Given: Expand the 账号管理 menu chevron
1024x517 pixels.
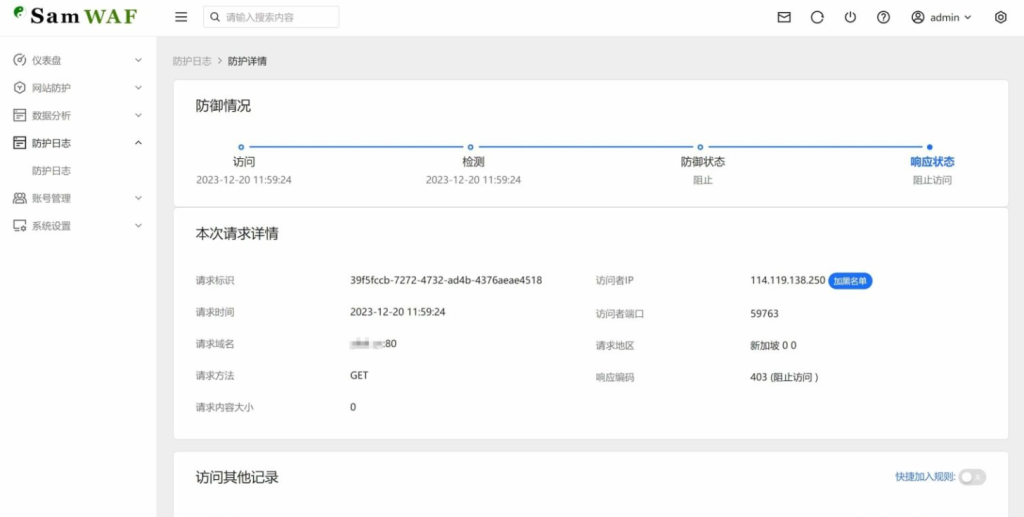Looking at the screenshot, I should click(x=138, y=198).
